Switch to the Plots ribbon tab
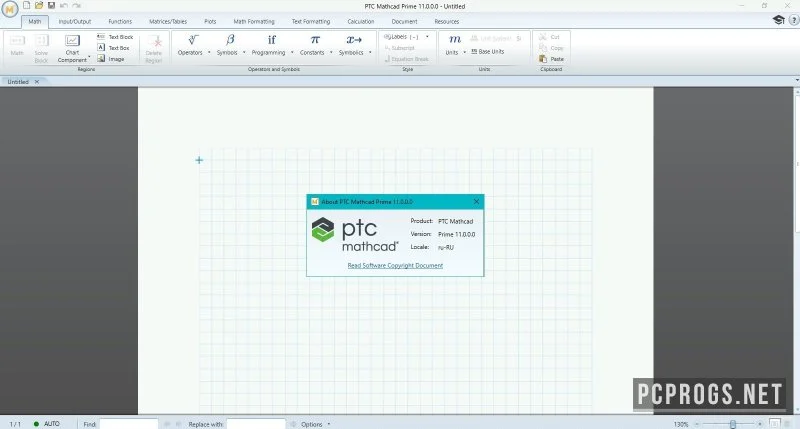800x429 pixels. 210,21
